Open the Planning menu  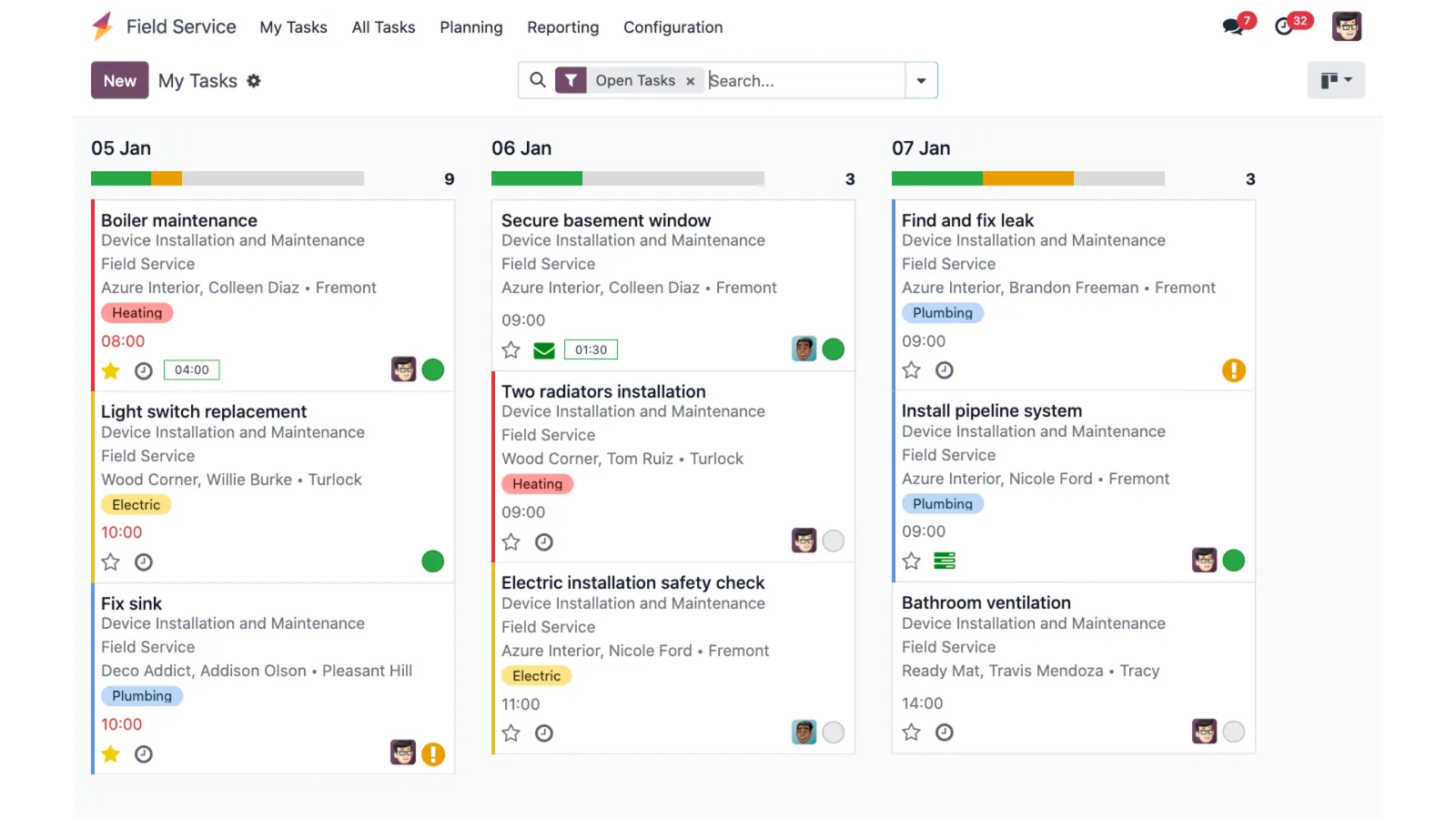click(471, 27)
